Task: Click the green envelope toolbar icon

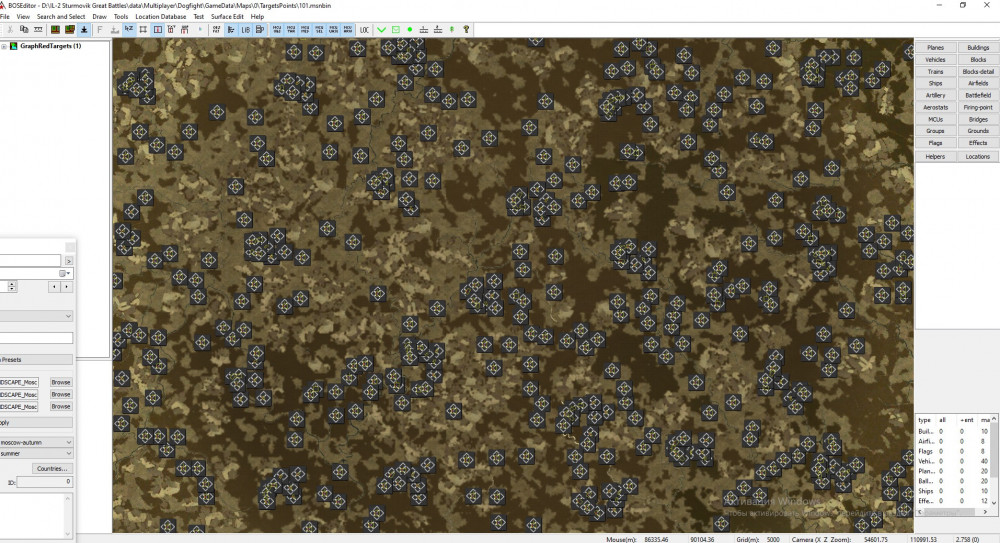Action: tap(396, 30)
